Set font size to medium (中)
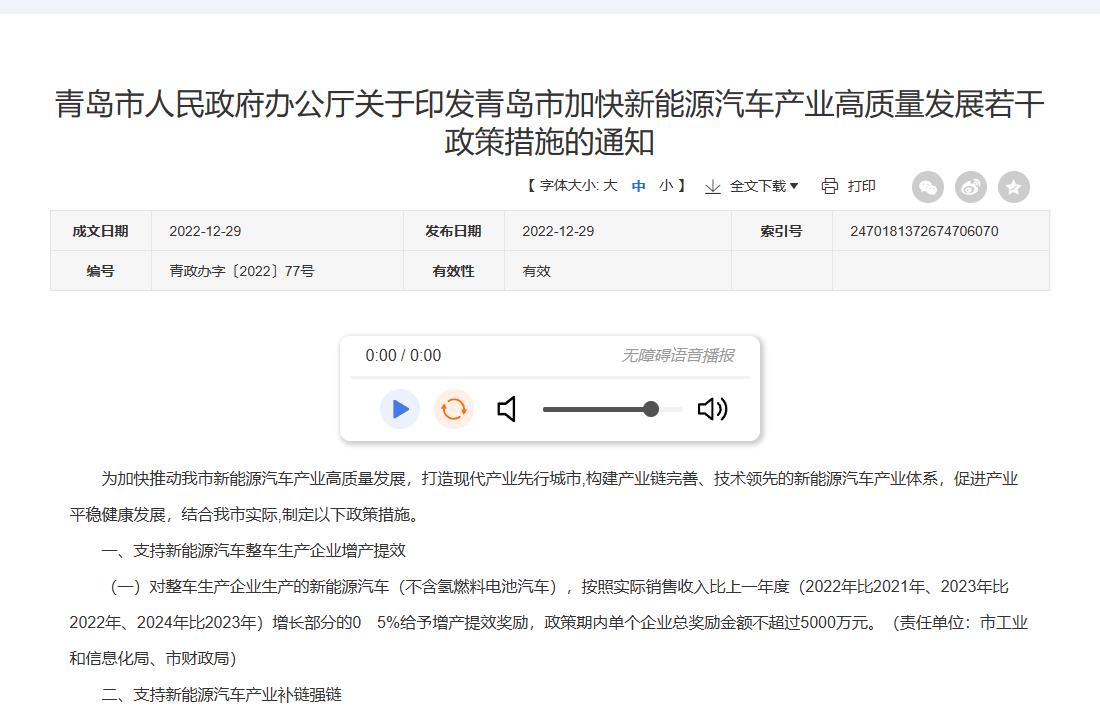 tap(639, 186)
